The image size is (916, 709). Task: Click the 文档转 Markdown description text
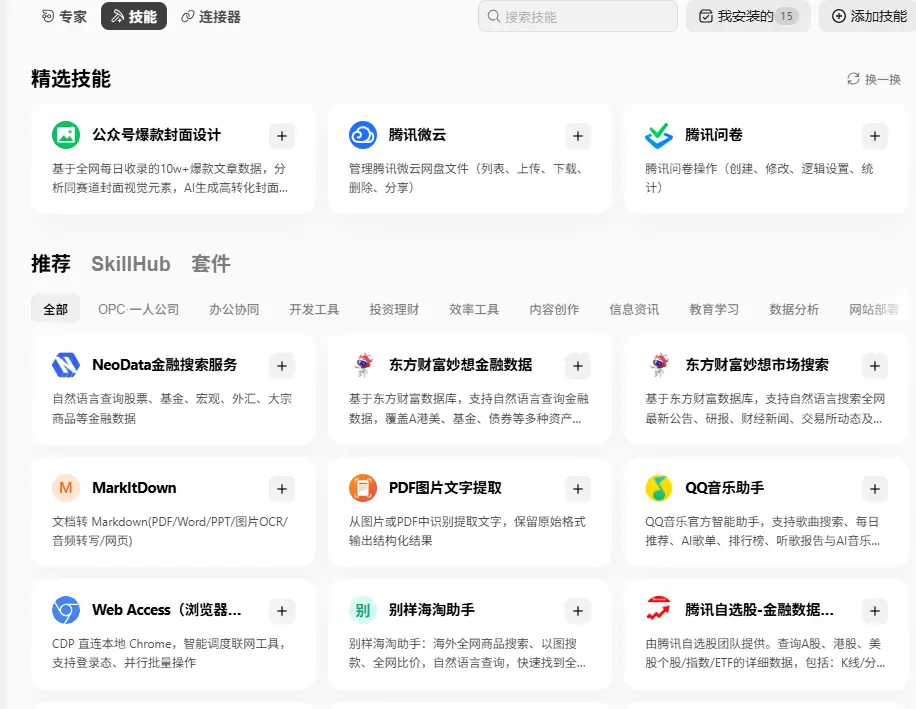[x=170, y=531]
